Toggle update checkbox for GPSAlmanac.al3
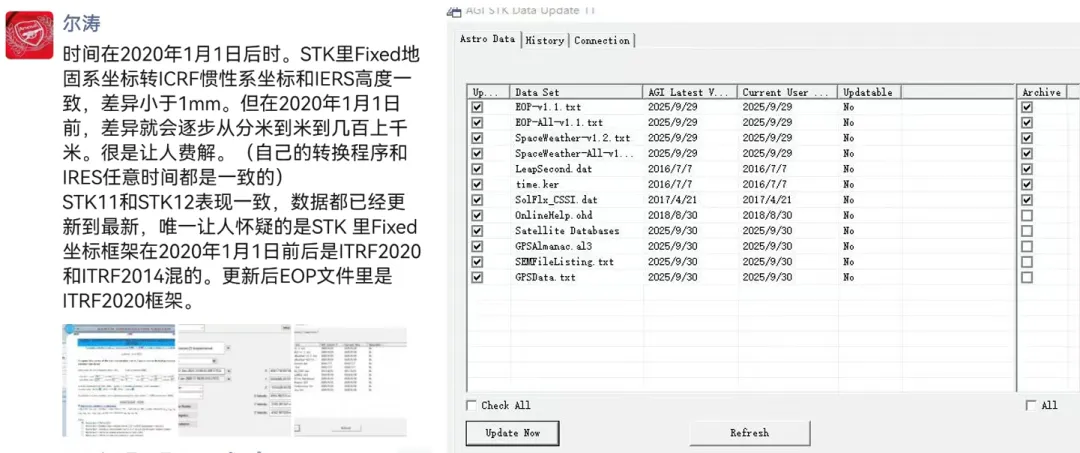The image size is (1080, 453). coord(477,246)
